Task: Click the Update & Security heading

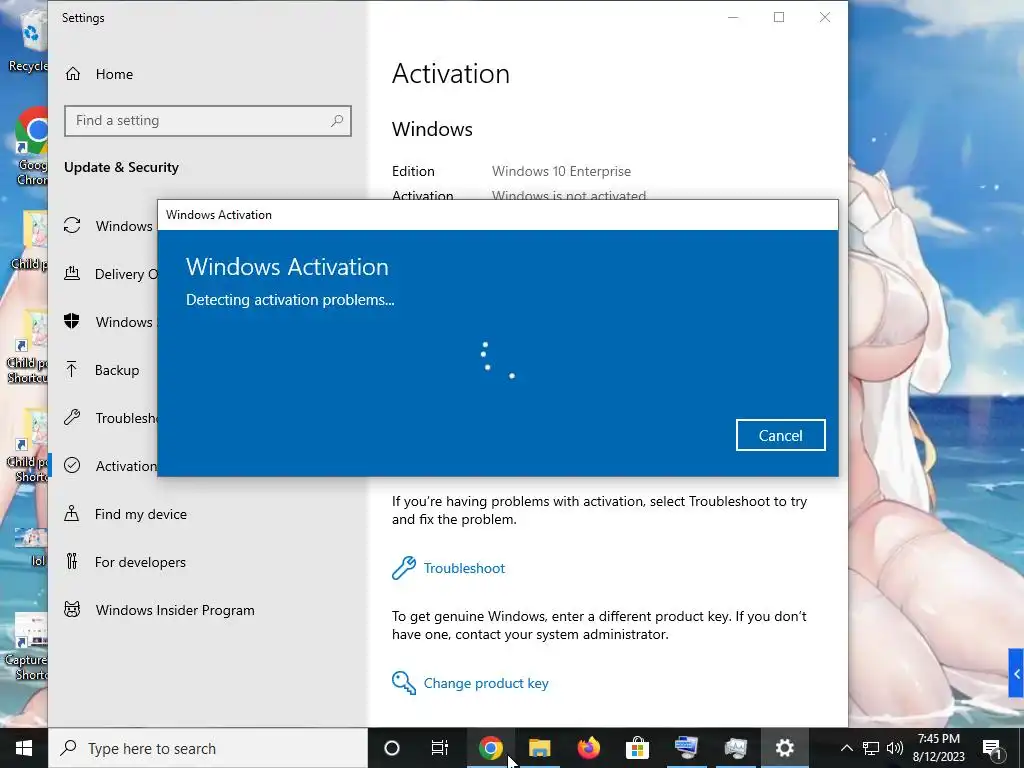Action: [121, 167]
